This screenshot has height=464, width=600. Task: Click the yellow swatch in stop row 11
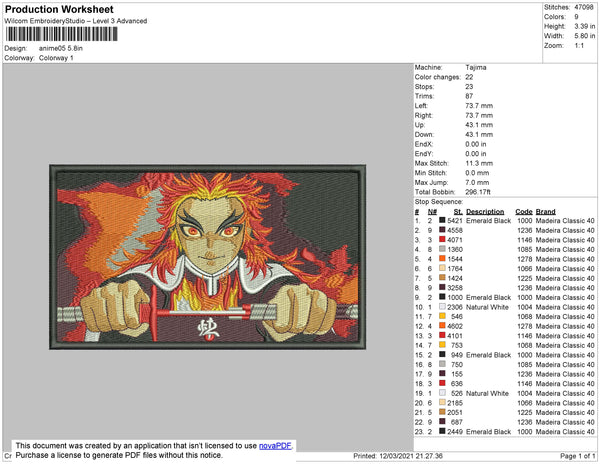tap(442, 316)
